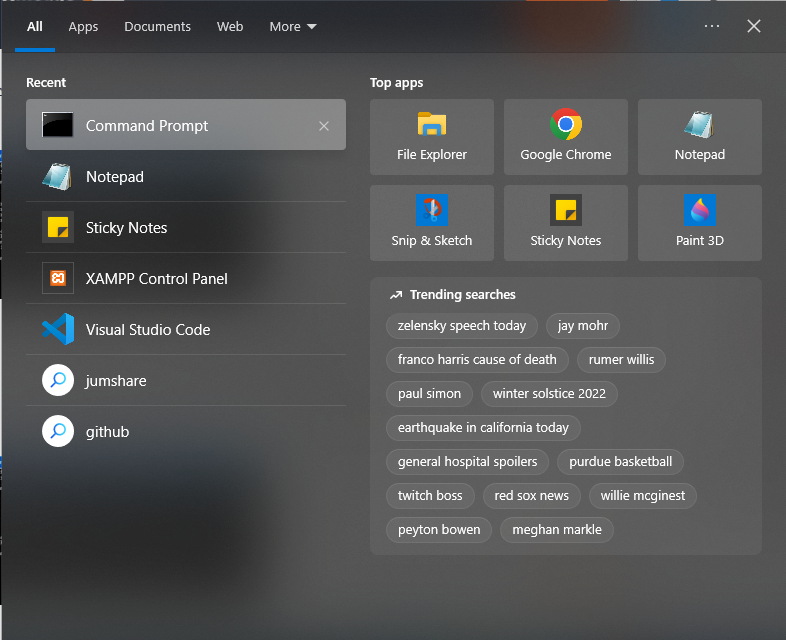Search trending 'paul simon'

coord(430,394)
